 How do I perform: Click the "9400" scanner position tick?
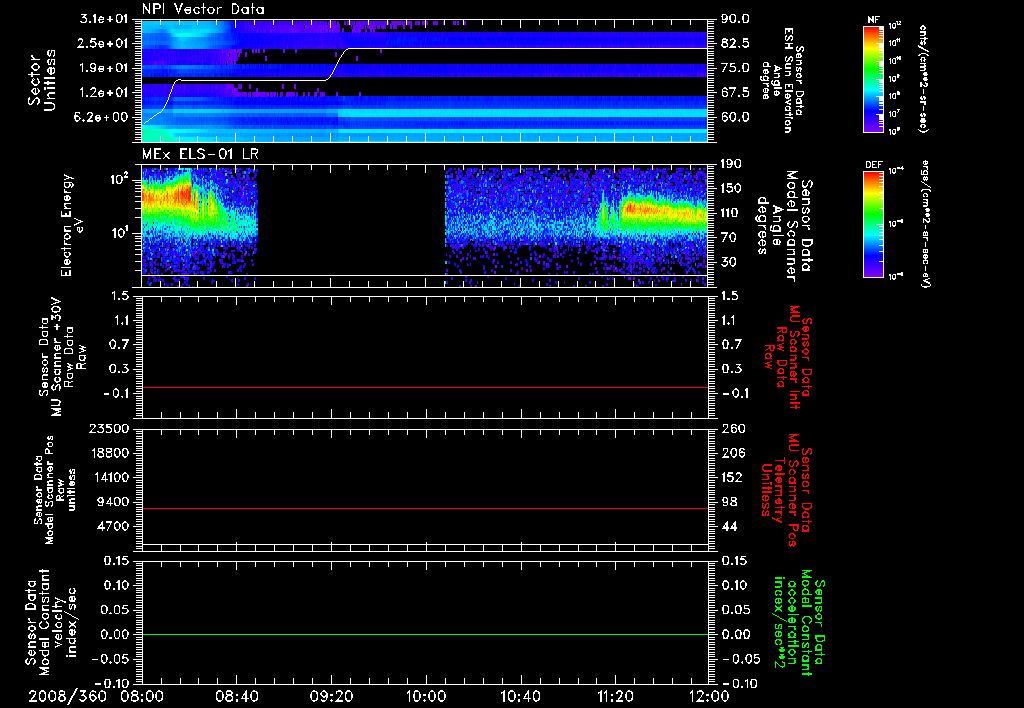[x=114, y=502]
